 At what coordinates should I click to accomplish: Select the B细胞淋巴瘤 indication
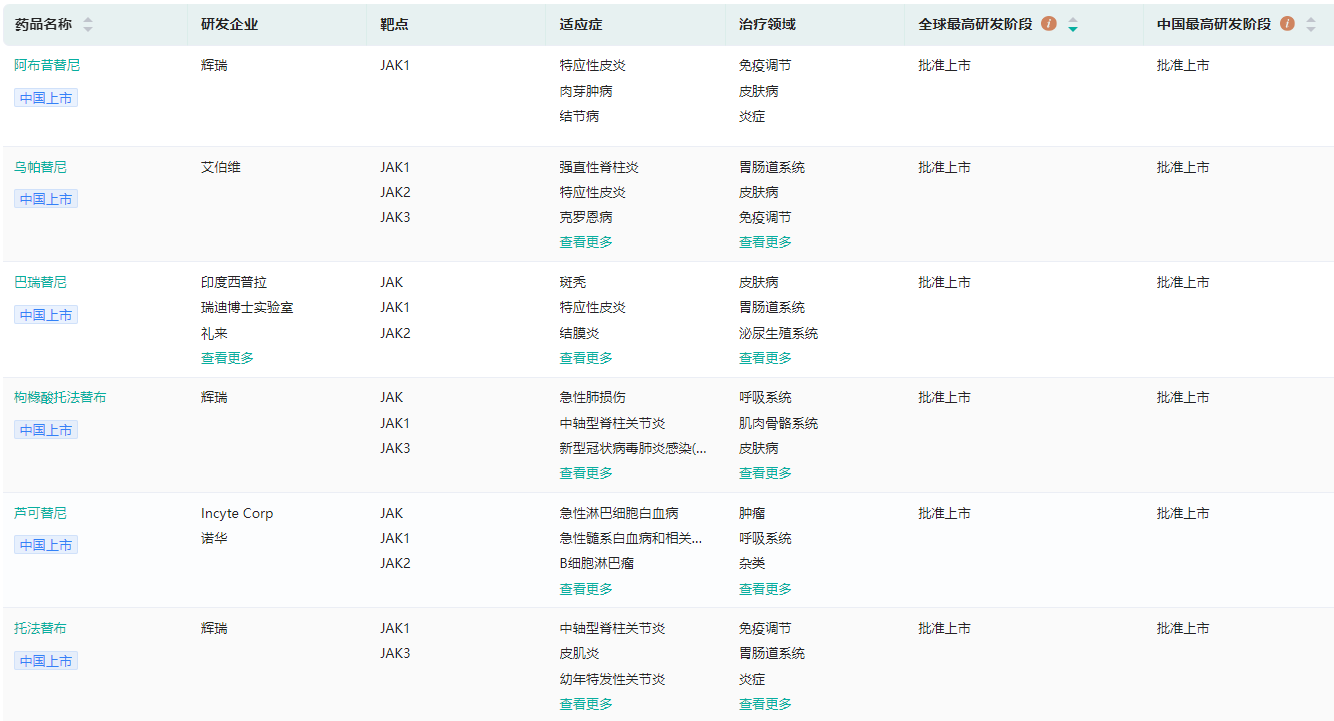[x=596, y=563]
